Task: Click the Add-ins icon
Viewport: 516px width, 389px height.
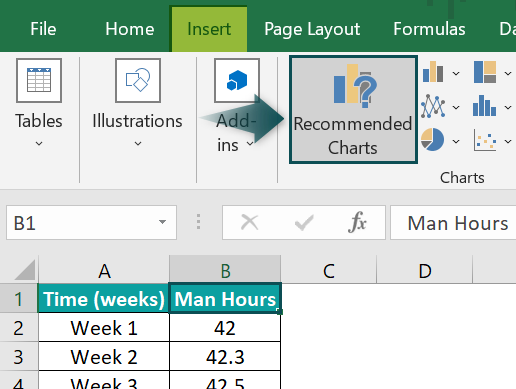Action: [237, 80]
